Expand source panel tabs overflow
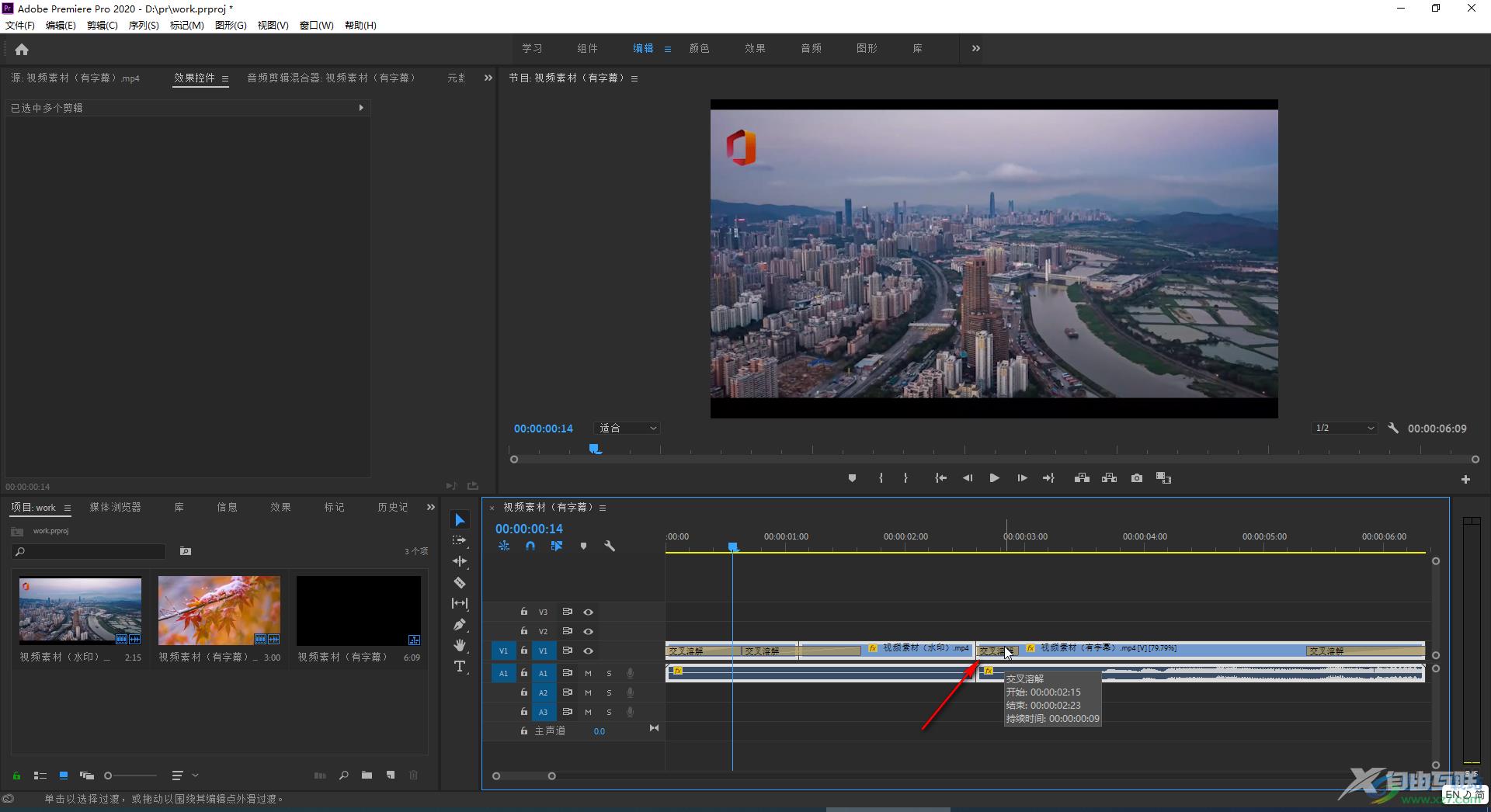Viewport: 1491px width, 812px height. coord(488,78)
